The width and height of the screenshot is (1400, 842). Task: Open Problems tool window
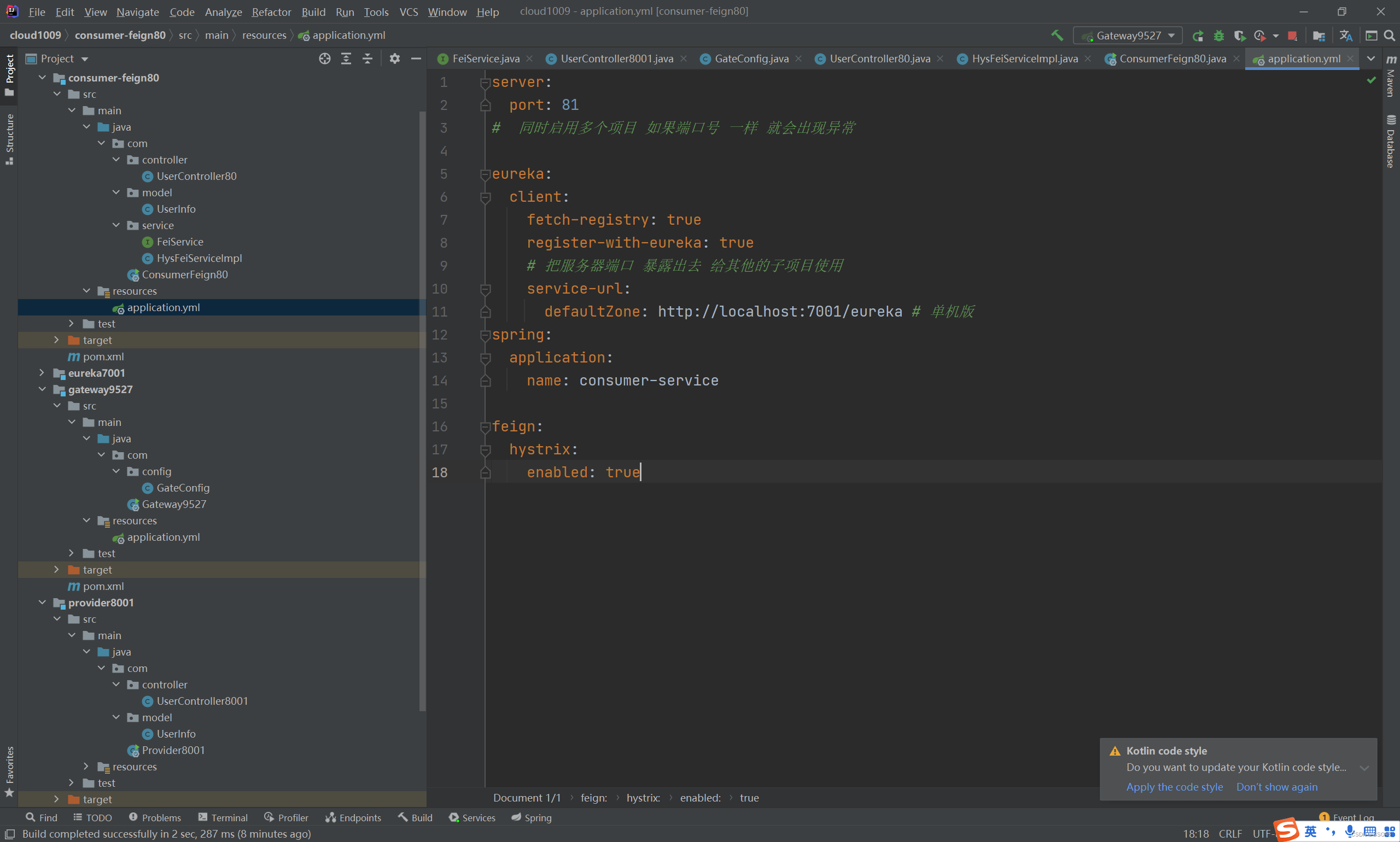point(155,817)
